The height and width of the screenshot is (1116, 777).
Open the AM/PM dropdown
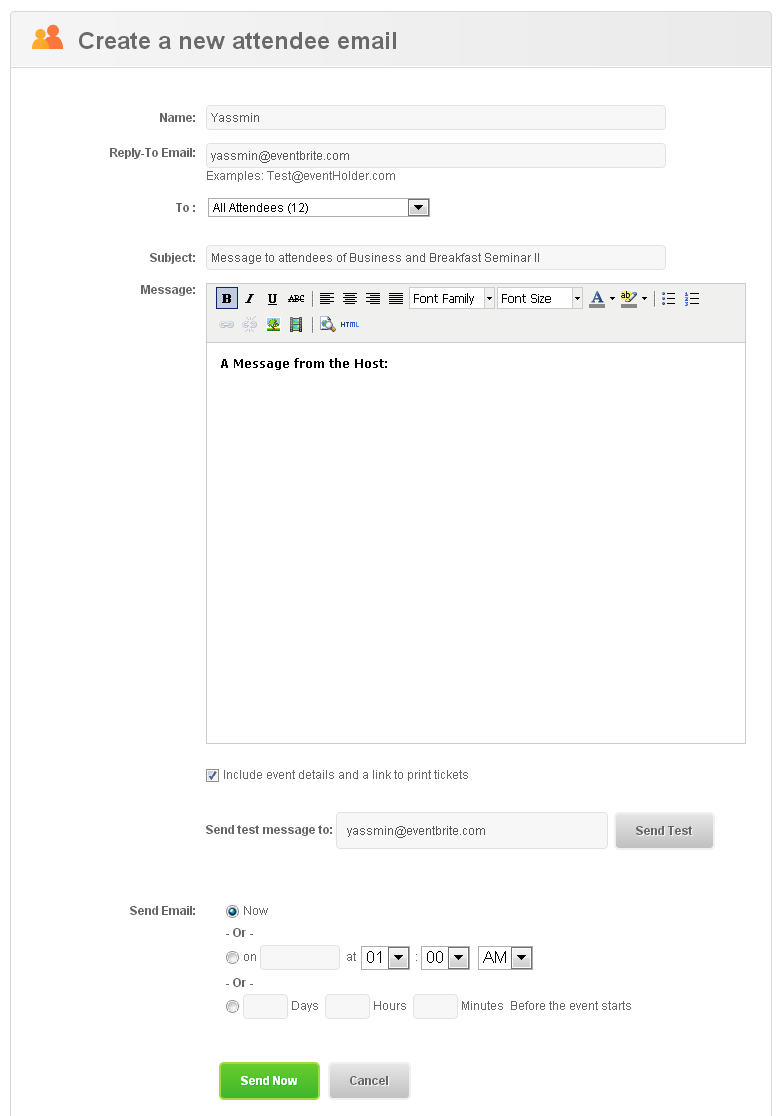click(x=505, y=958)
